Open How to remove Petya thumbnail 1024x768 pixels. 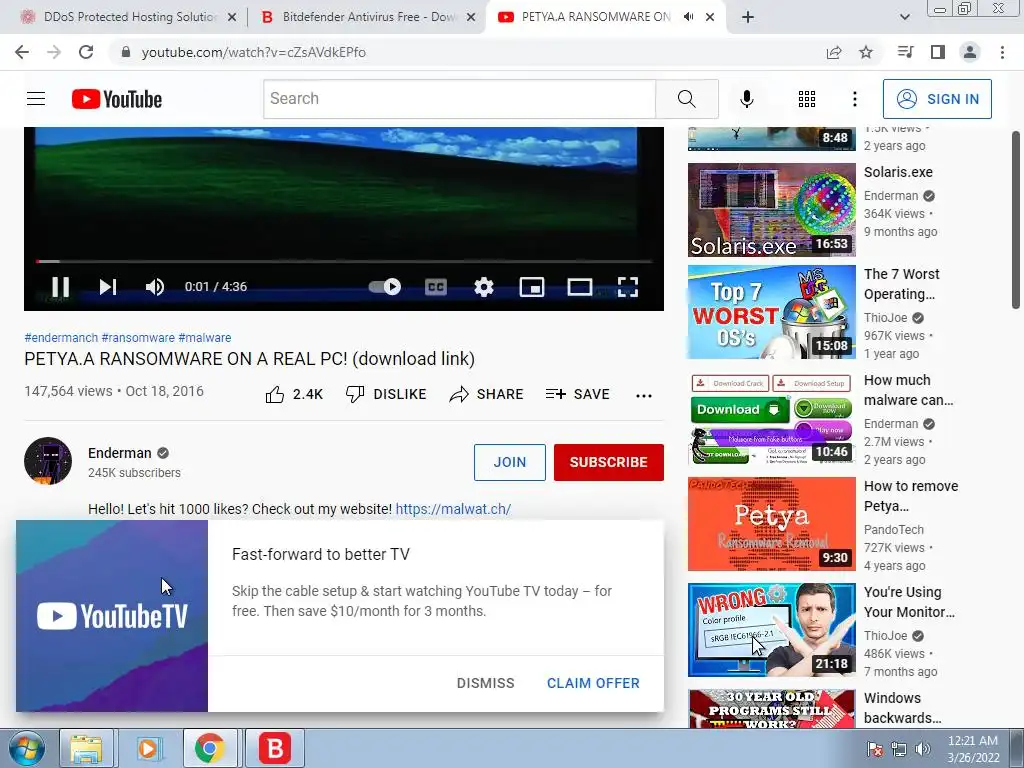tap(771, 524)
